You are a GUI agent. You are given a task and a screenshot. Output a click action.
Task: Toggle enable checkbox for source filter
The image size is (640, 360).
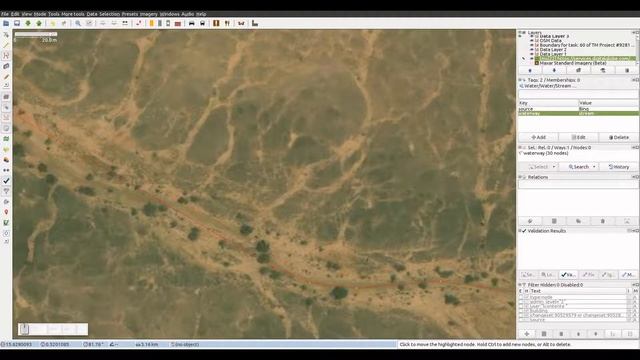pyautogui.click(x=520, y=320)
